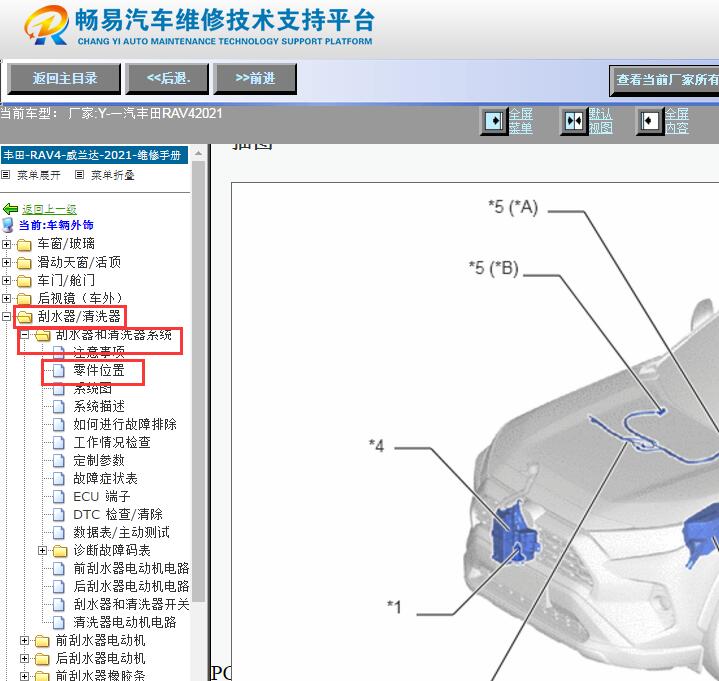The width and height of the screenshot is (719, 681).
Task: Click 当前:车辆外饰 heading icon
Action: point(7,225)
